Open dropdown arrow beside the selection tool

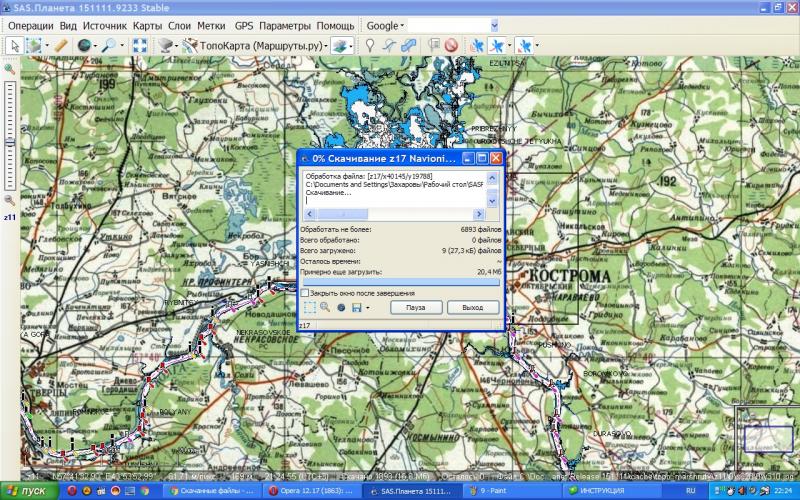tap(46, 46)
